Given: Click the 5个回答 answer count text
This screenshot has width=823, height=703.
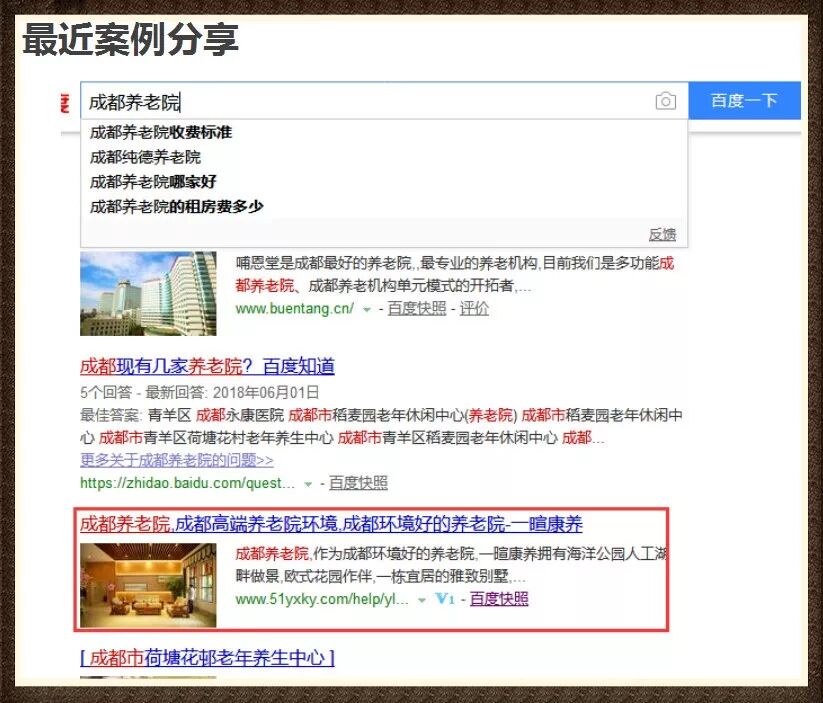Looking at the screenshot, I should 105,392.
